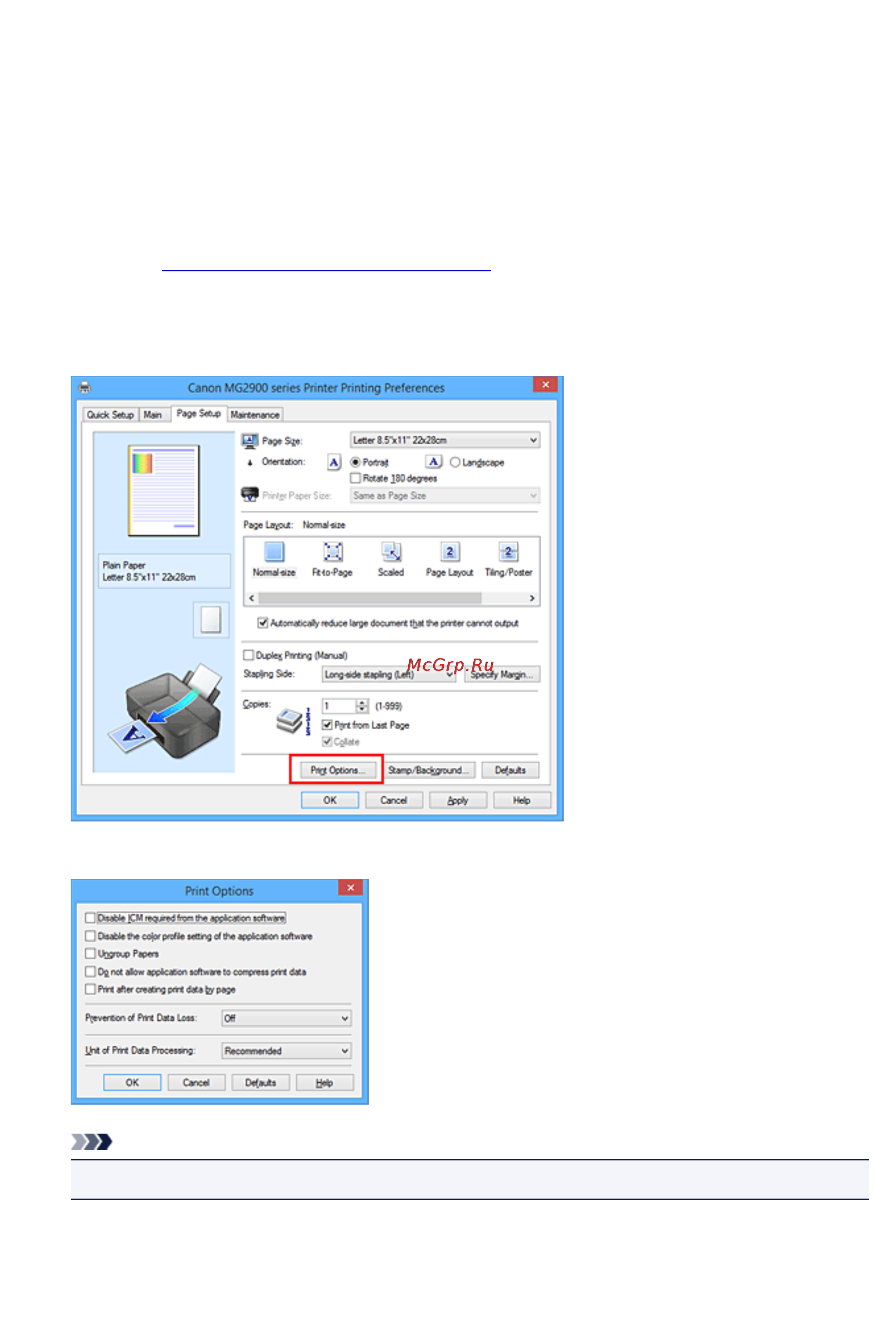Click the blank page icon below paper info
This screenshot has height=1329, width=896.
(x=211, y=620)
